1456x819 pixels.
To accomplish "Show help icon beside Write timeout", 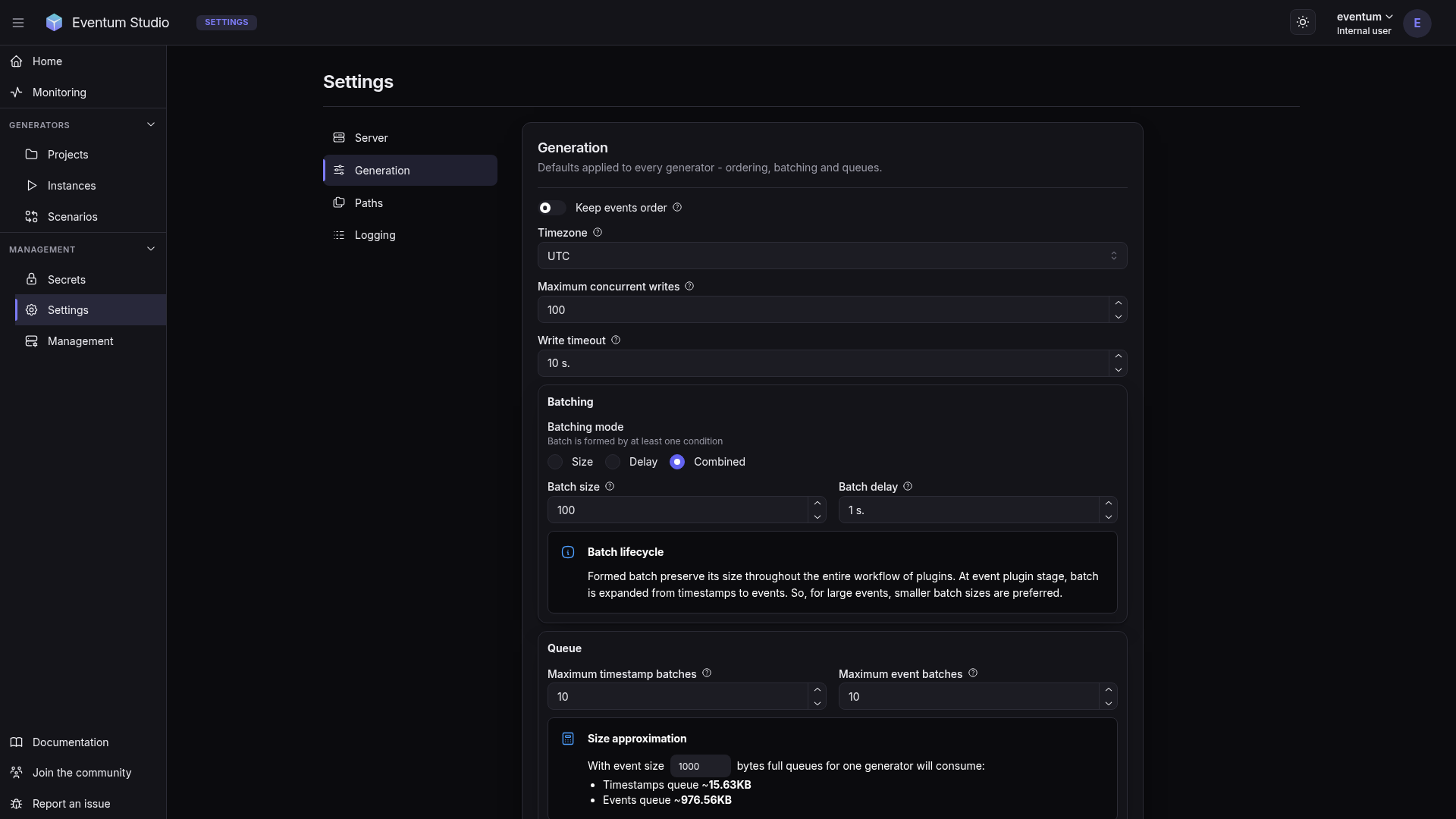I will [x=616, y=340].
